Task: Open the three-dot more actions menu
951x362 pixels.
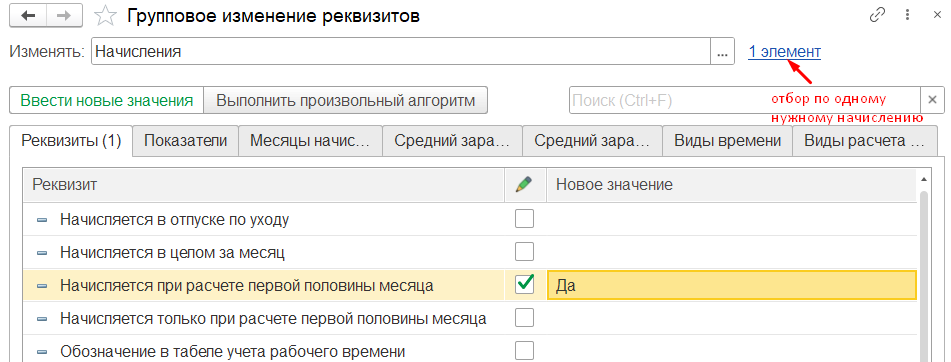Action: click(907, 15)
